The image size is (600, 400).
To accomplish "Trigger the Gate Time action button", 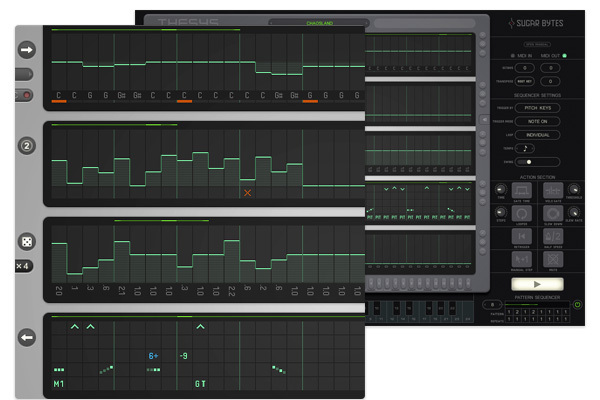I will (522, 190).
